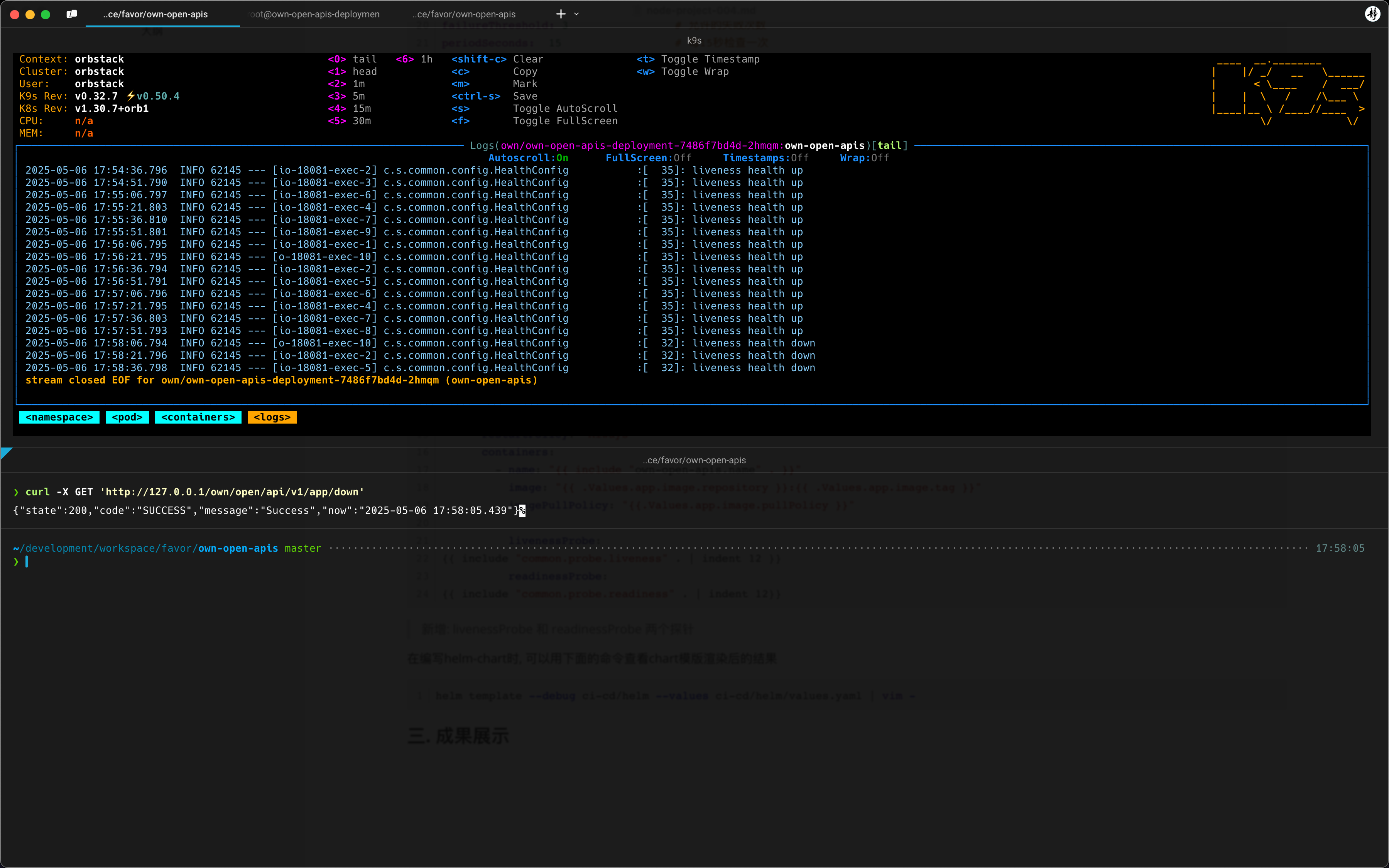Click the <s> Toggle AutoScroll hint
The width and height of the screenshot is (1389, 868).
coord(534,108)
